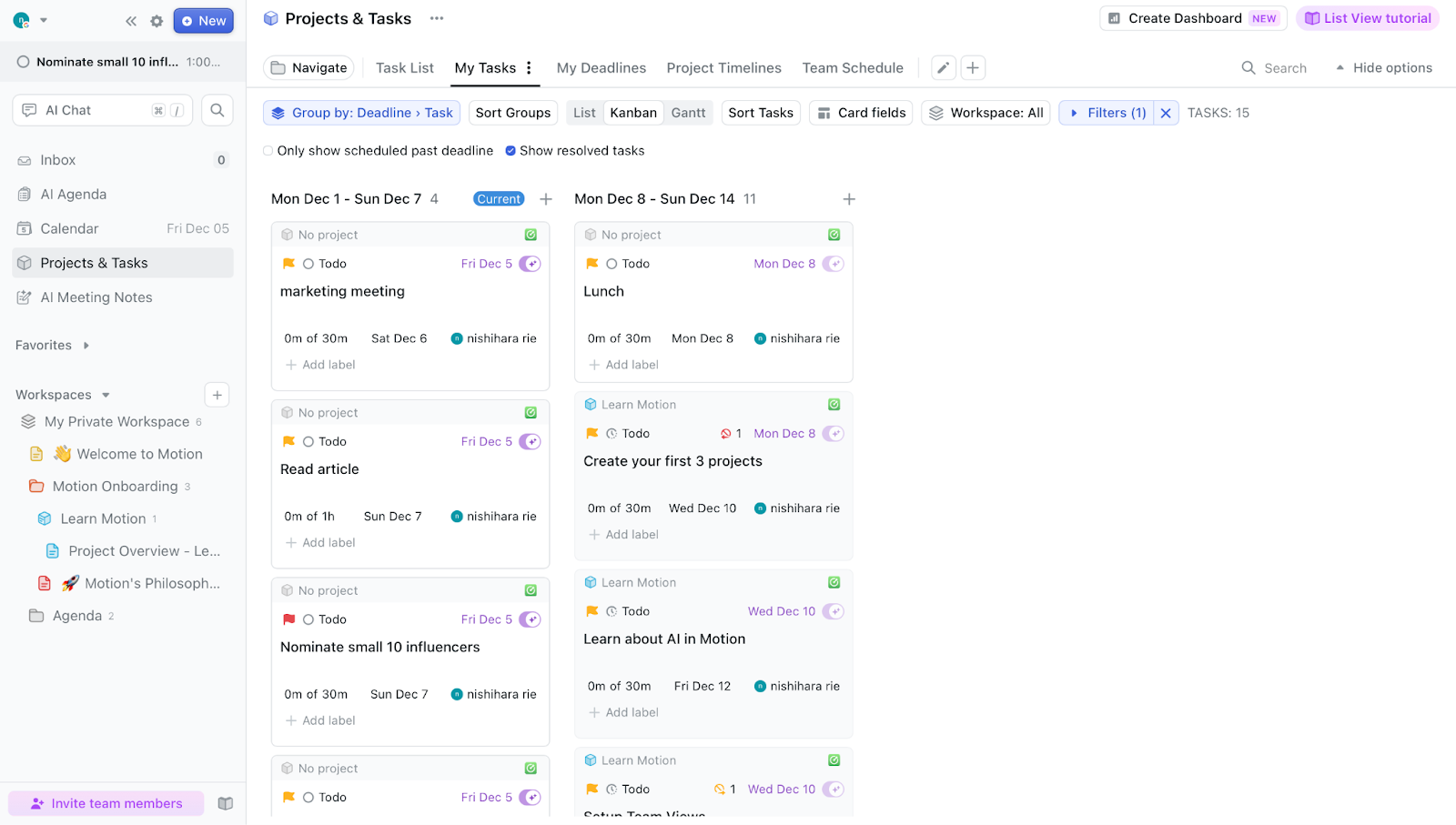This screenshot has width=1456, height=825.
Task: Select the Gantt view option
Action: coord(688,113)
